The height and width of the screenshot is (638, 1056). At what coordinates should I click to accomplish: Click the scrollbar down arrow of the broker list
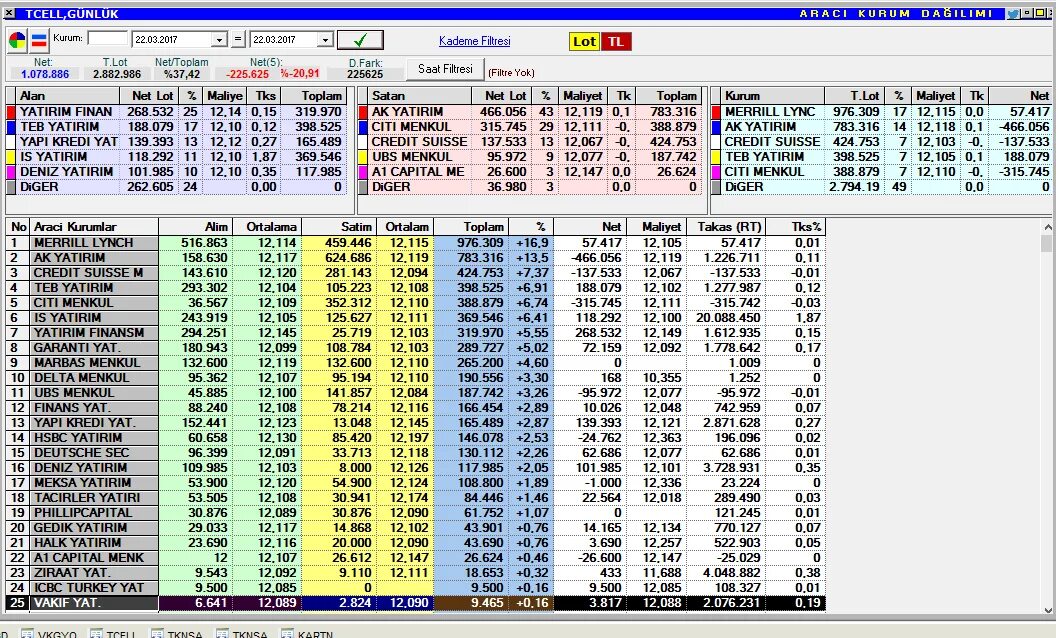1047,610
